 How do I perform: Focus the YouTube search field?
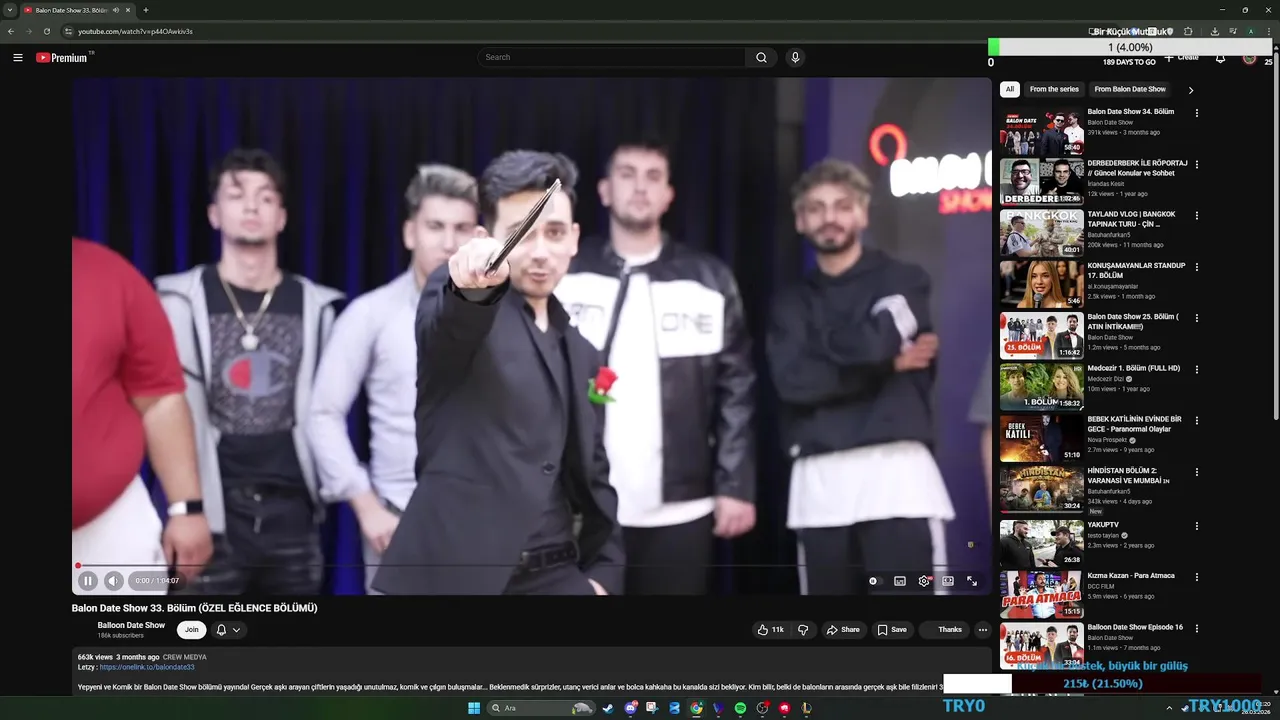611,57
